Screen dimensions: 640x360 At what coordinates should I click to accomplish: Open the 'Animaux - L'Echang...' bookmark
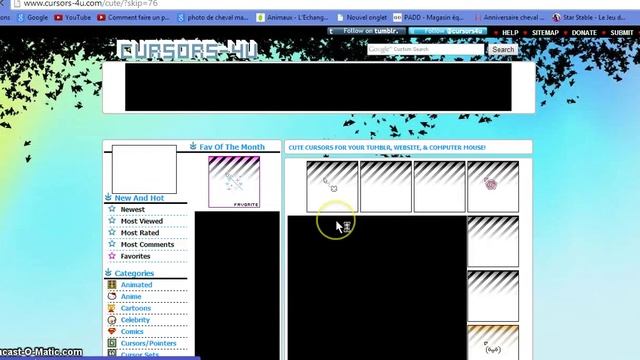(292, 18)
